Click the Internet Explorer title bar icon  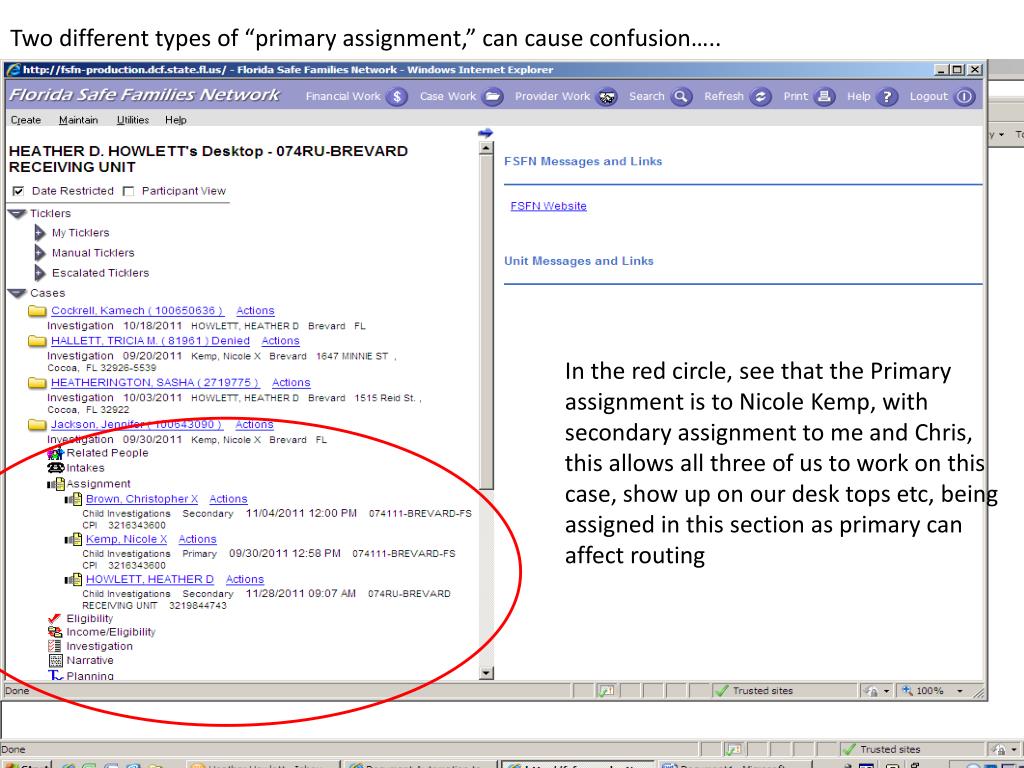pos(12,70)
